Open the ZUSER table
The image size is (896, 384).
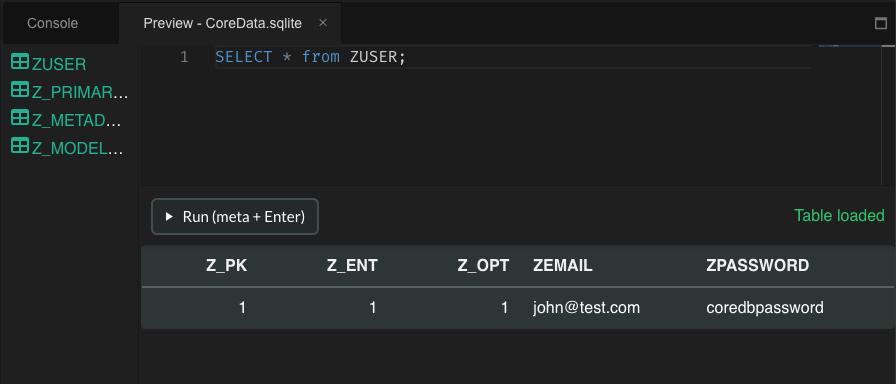pyautogui.click(x=59, y=64)
